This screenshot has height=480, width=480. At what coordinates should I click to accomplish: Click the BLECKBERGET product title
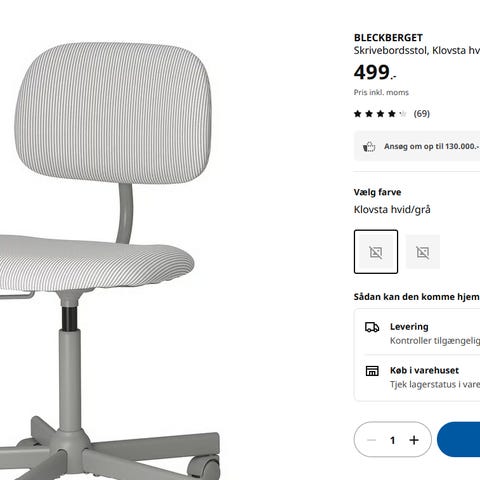[x=388, y=38]
